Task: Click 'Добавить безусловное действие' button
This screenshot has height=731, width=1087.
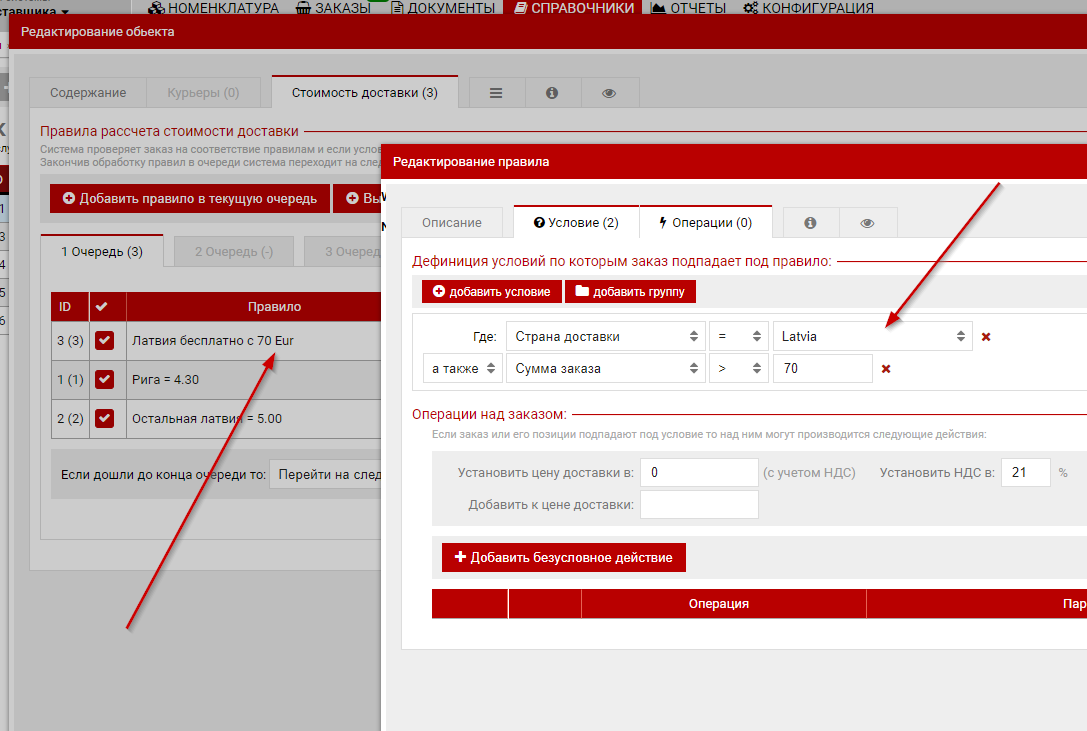Action: point(563,557)
